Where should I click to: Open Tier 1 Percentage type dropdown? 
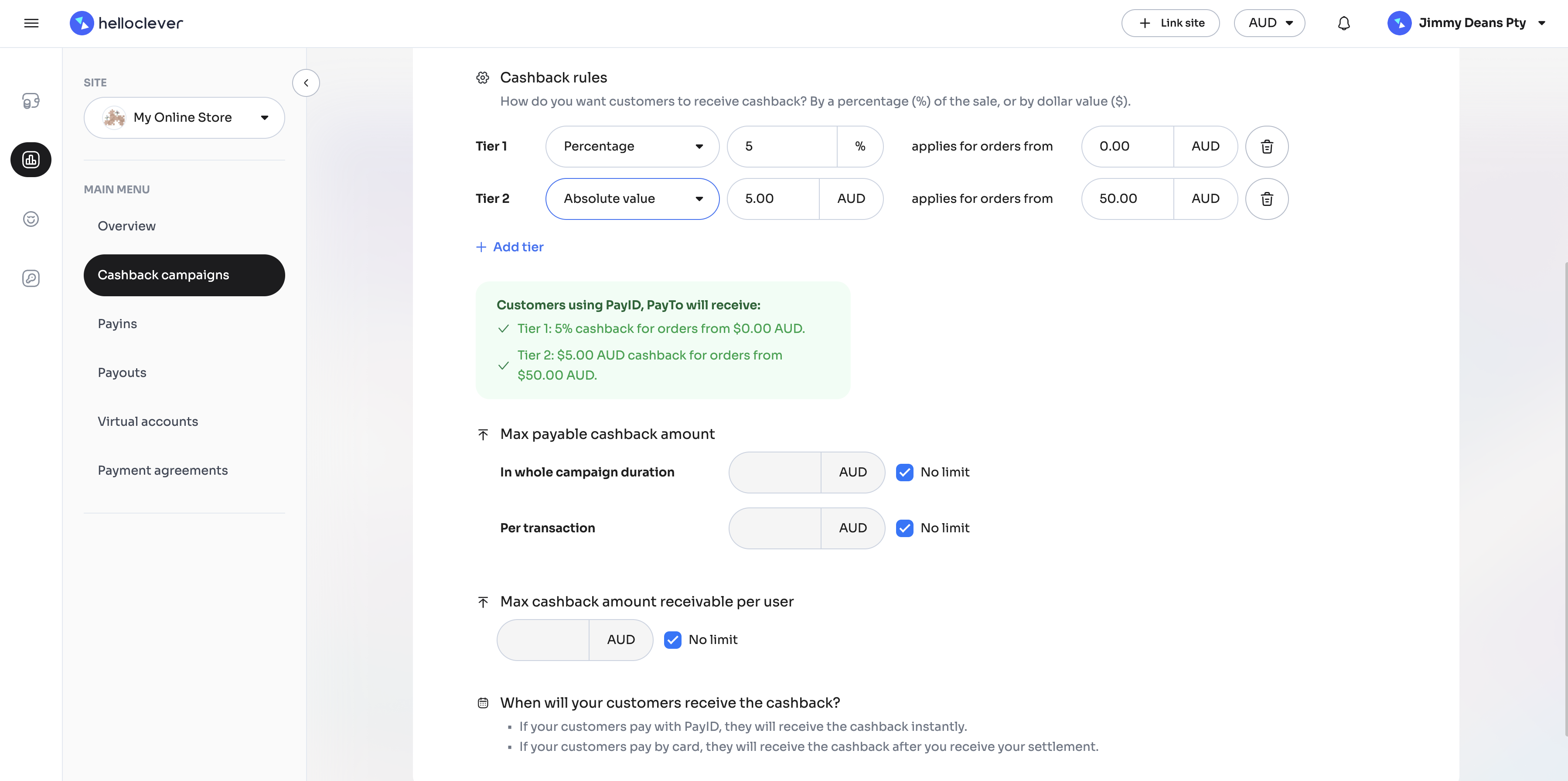(x=632, y=146)
